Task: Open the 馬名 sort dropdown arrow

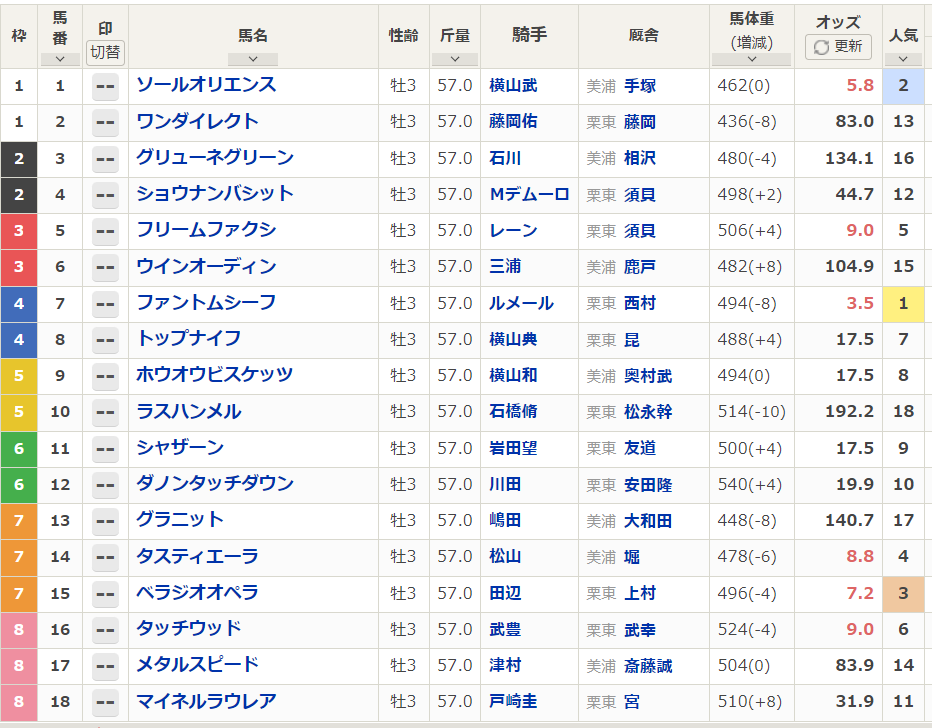Action: [253, 59]
